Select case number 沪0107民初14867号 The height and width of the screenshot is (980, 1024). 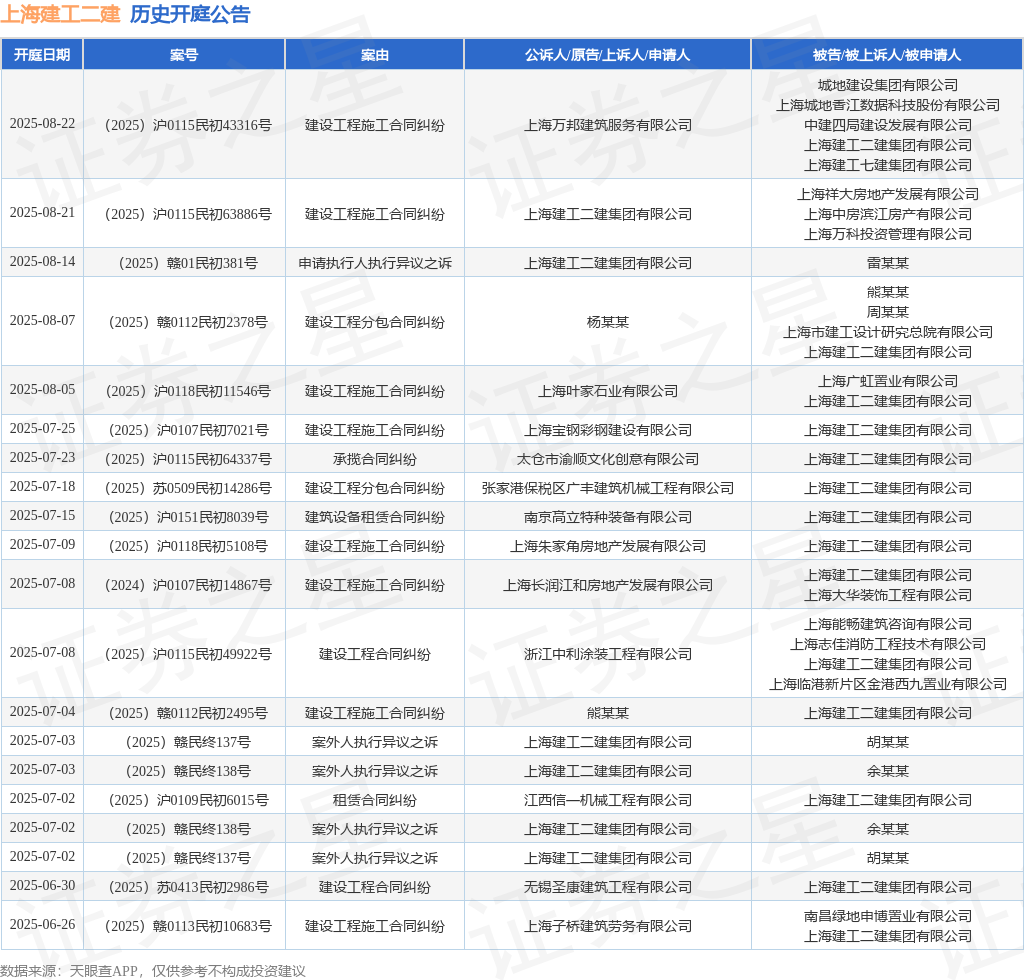pos(188,585)
